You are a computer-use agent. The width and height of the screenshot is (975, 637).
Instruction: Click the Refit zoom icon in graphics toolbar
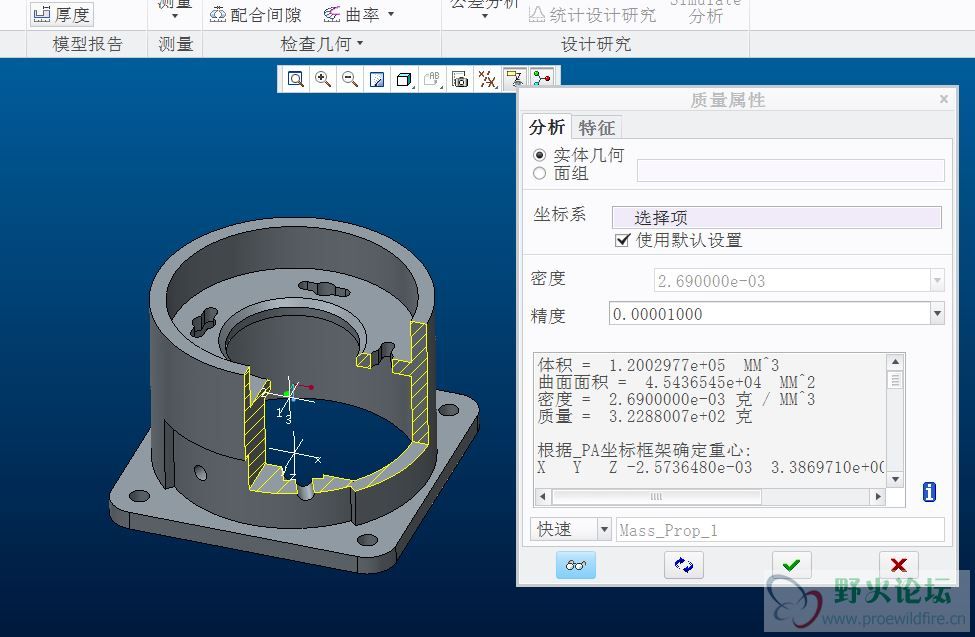(295, 79)
